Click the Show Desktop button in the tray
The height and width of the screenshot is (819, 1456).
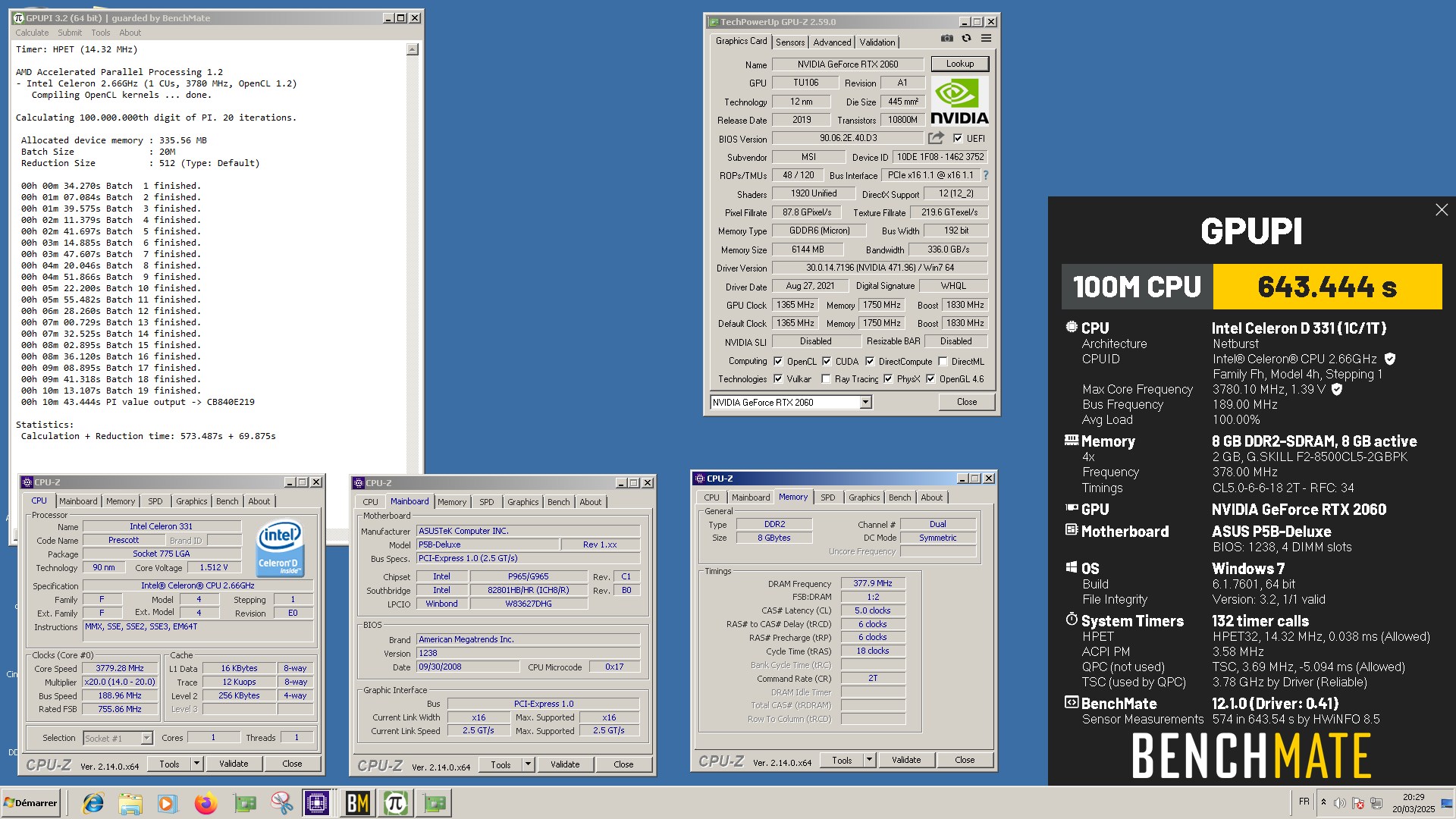pyautogui.click(x=1447, y=803)
